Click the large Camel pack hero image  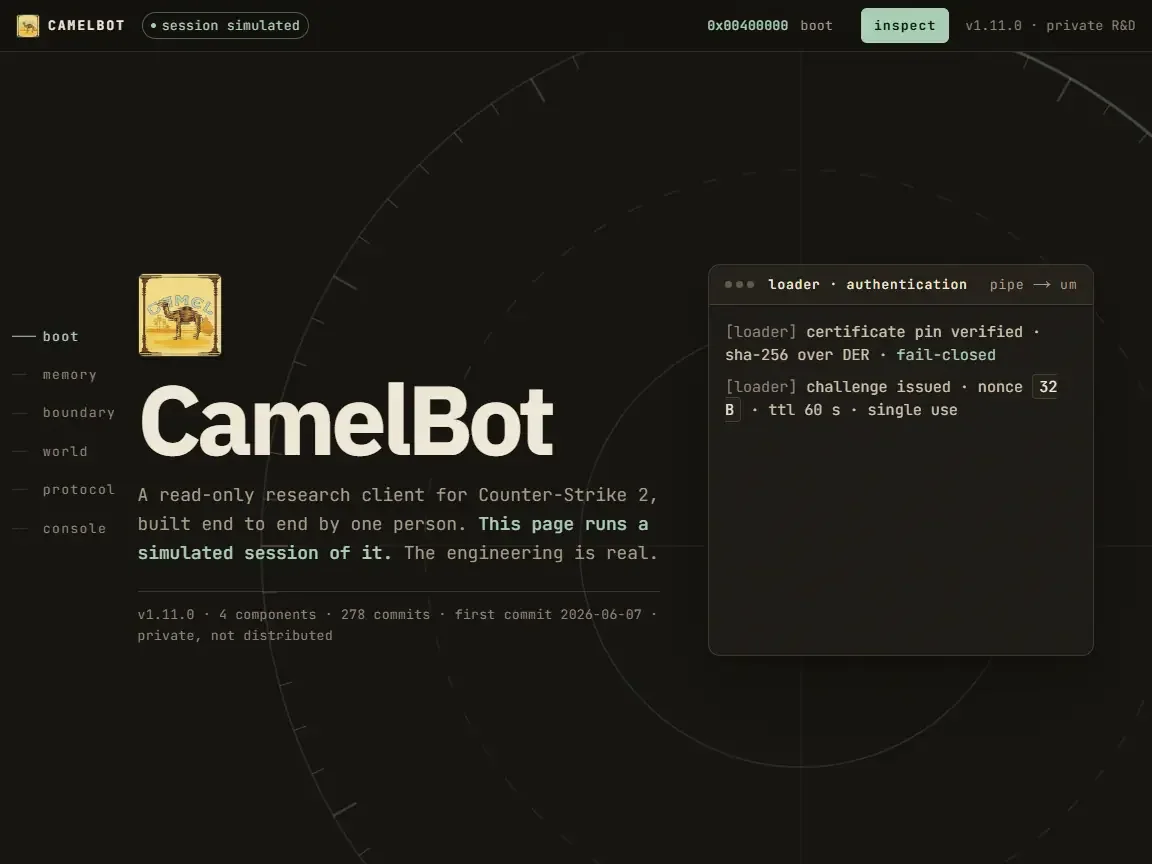(180, 315)
